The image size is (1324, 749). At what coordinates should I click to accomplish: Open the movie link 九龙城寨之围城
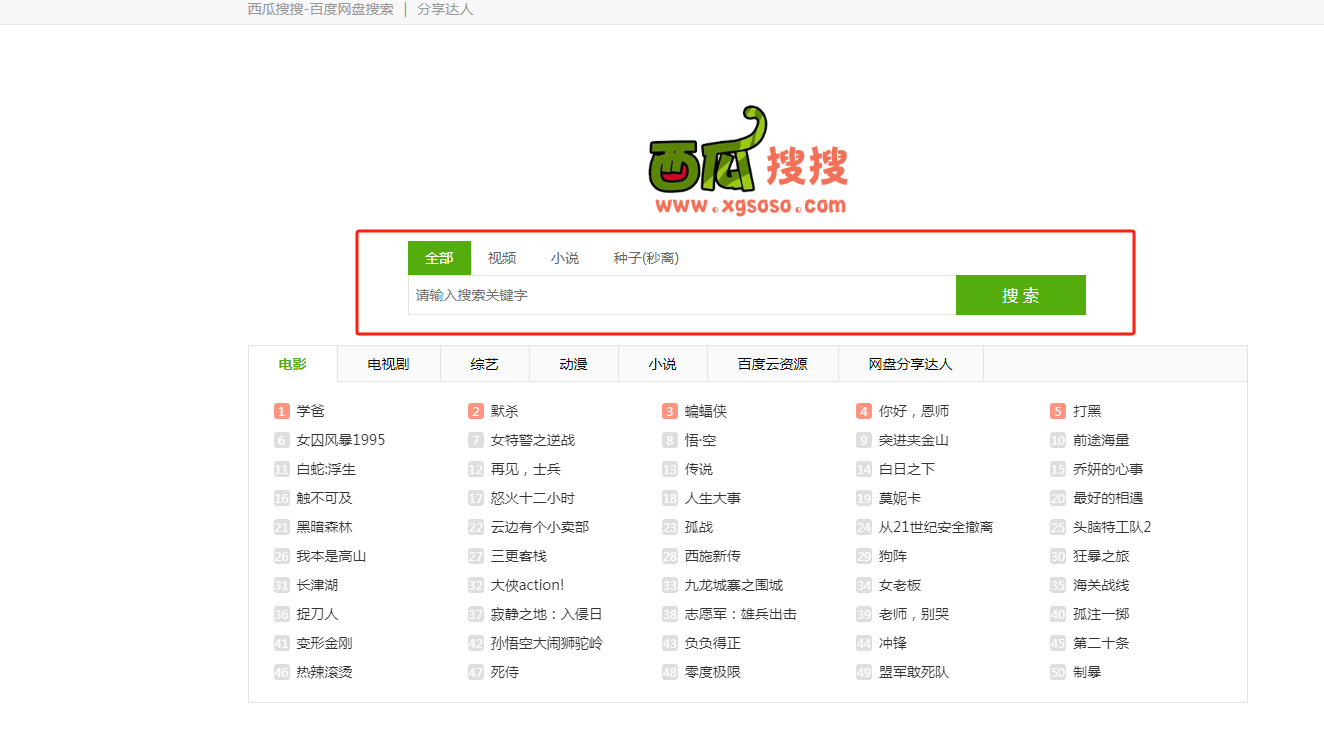(734, 585)
